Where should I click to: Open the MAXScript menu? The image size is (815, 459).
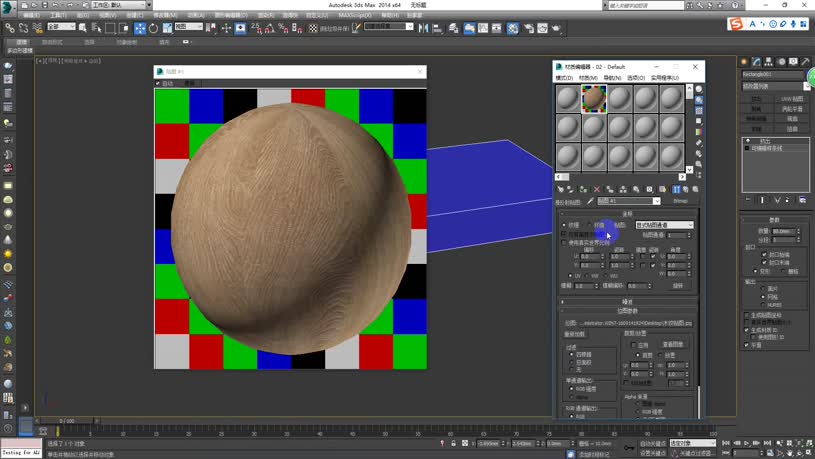[x=354, y=16]
